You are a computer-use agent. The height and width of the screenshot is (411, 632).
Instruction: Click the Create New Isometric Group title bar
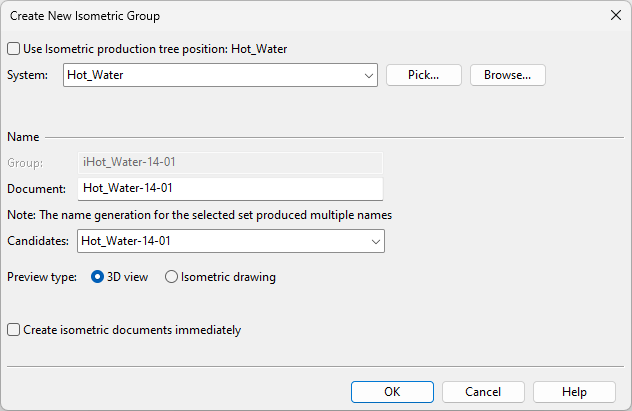coord(300,16)
